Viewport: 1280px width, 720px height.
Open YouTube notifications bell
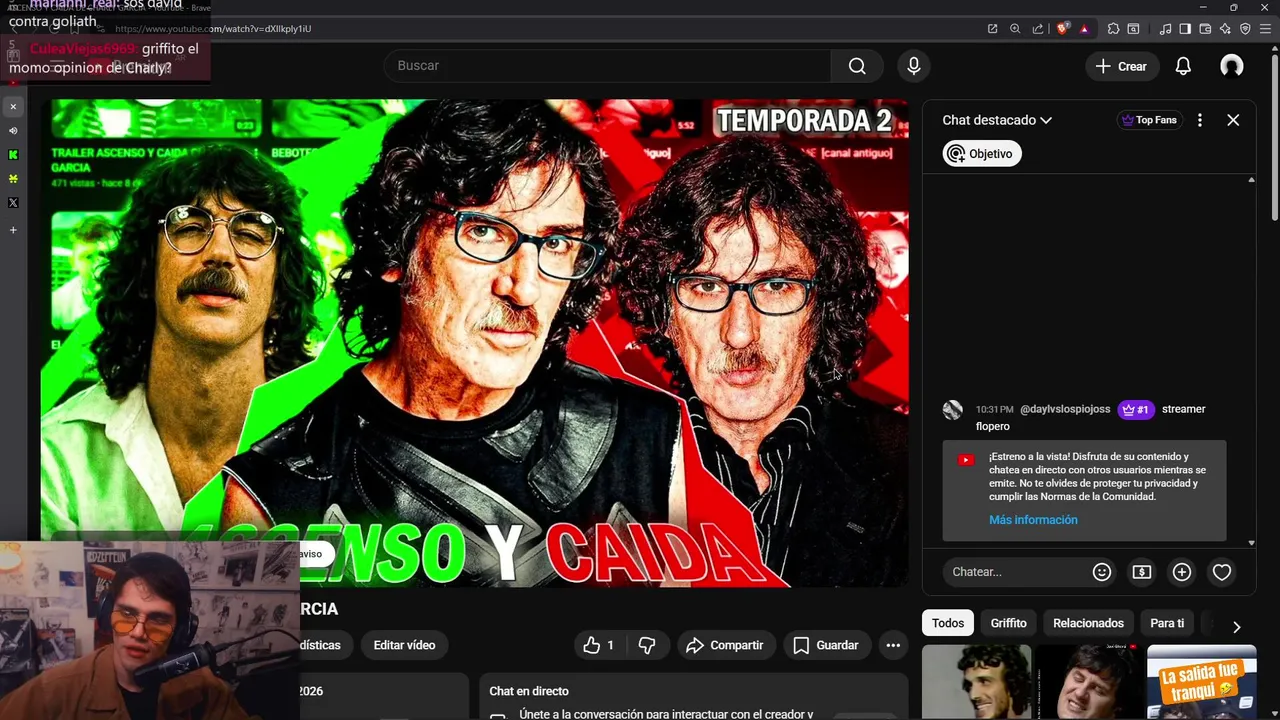tap(1183, 66)
